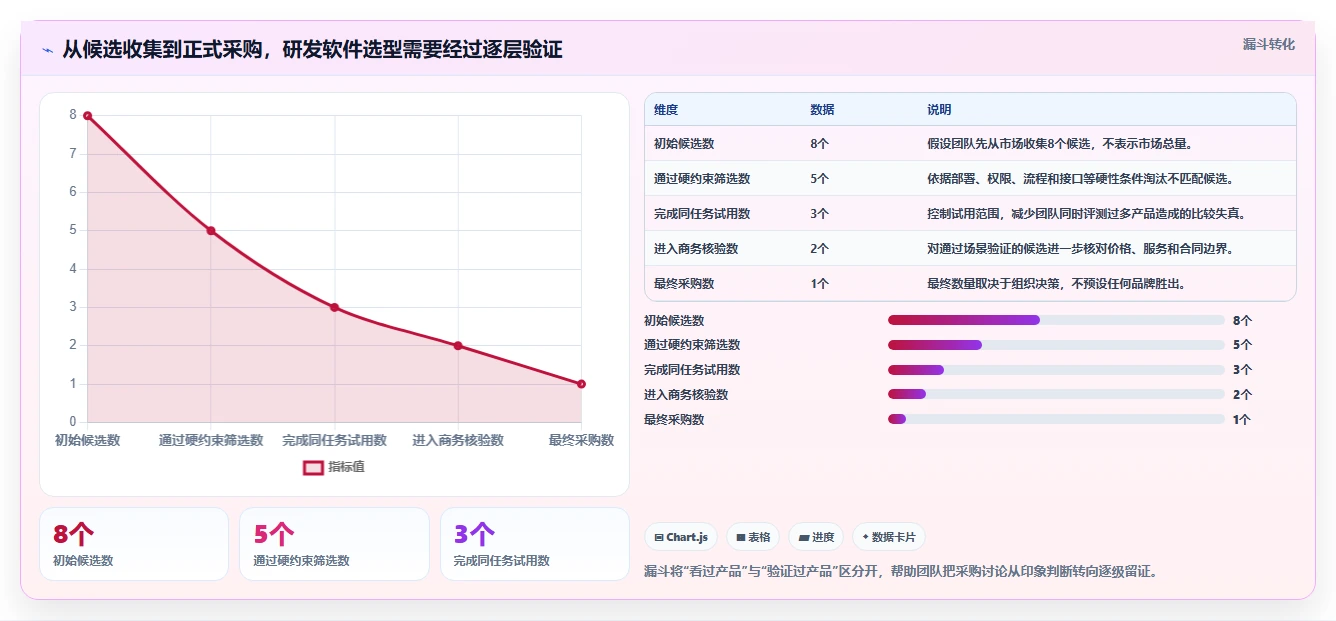Open the 3个 完成同任务试用数 data card
This screenshot has height=621, width=1336.
[535, 544]
